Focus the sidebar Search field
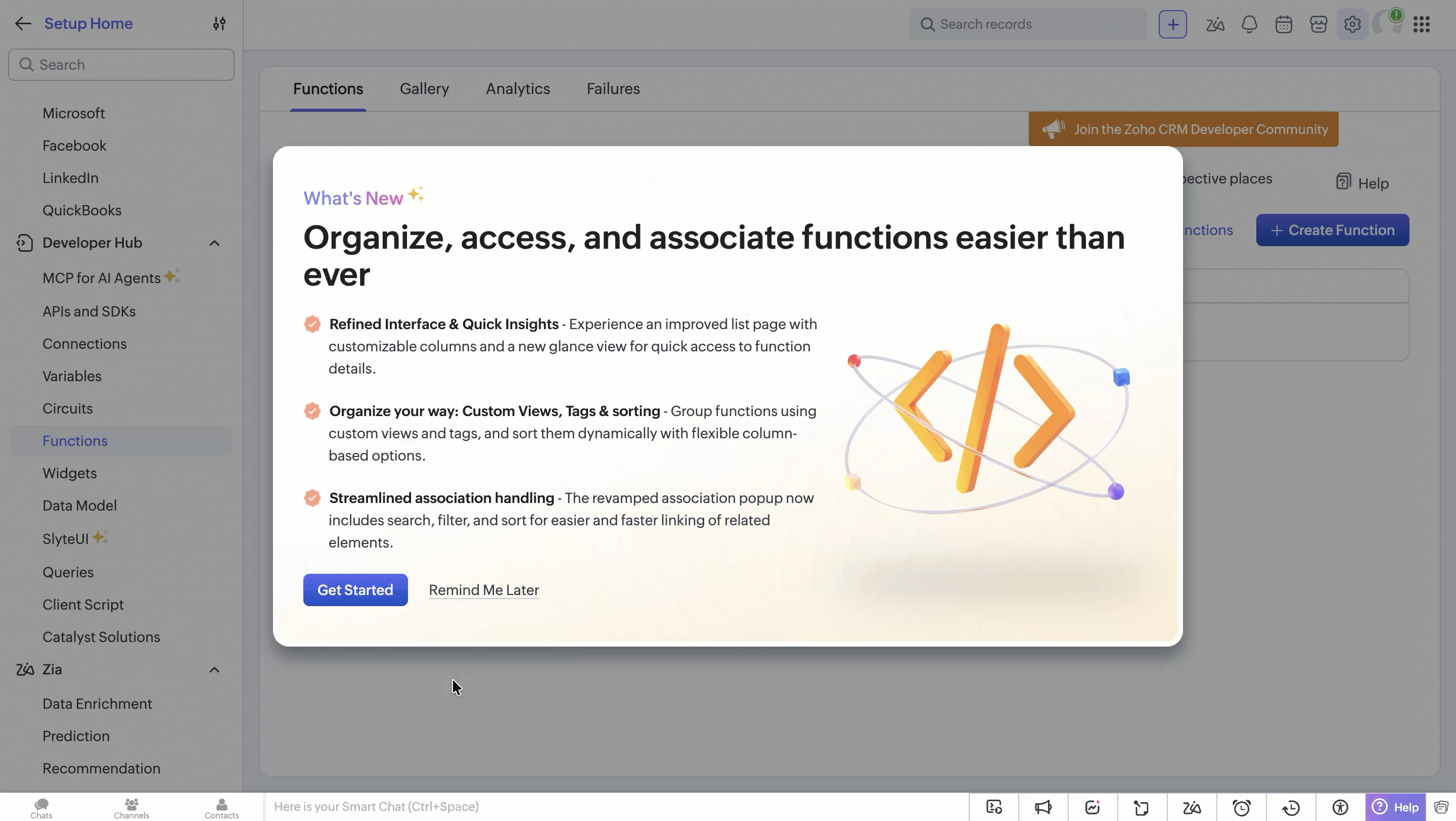Image resolution: width=1456 pixels, height=821 pixels. [x=121, y=64]
